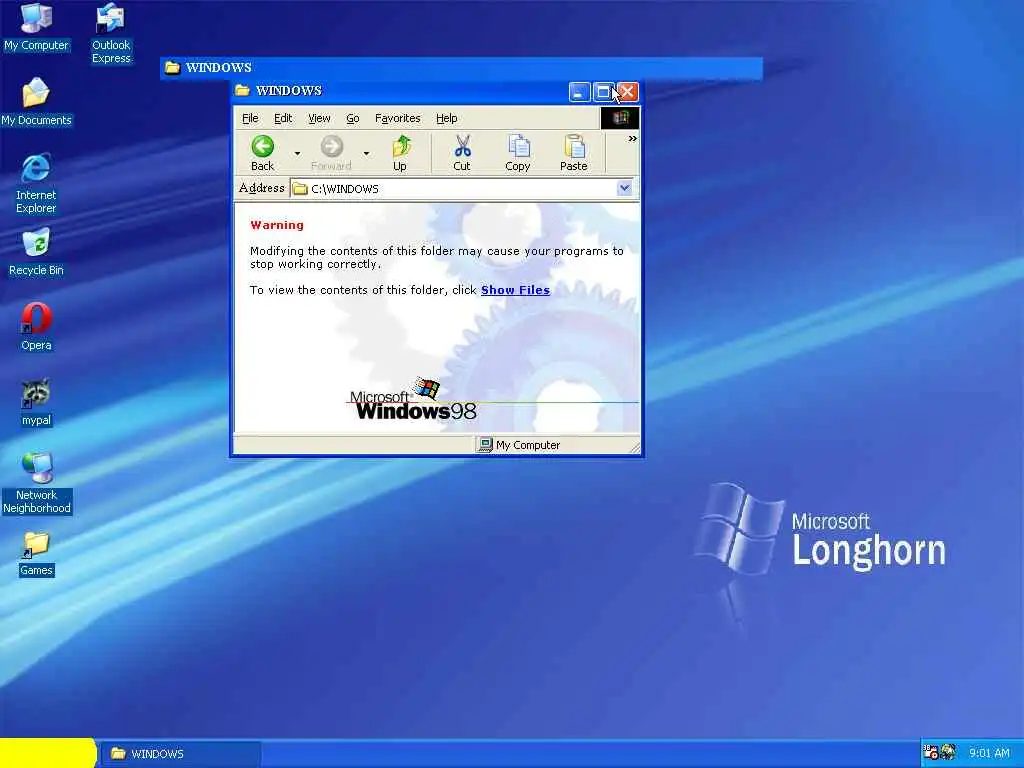Click the grayed Forward arrow icon
1024x768 pixels.
pos(332,146)
